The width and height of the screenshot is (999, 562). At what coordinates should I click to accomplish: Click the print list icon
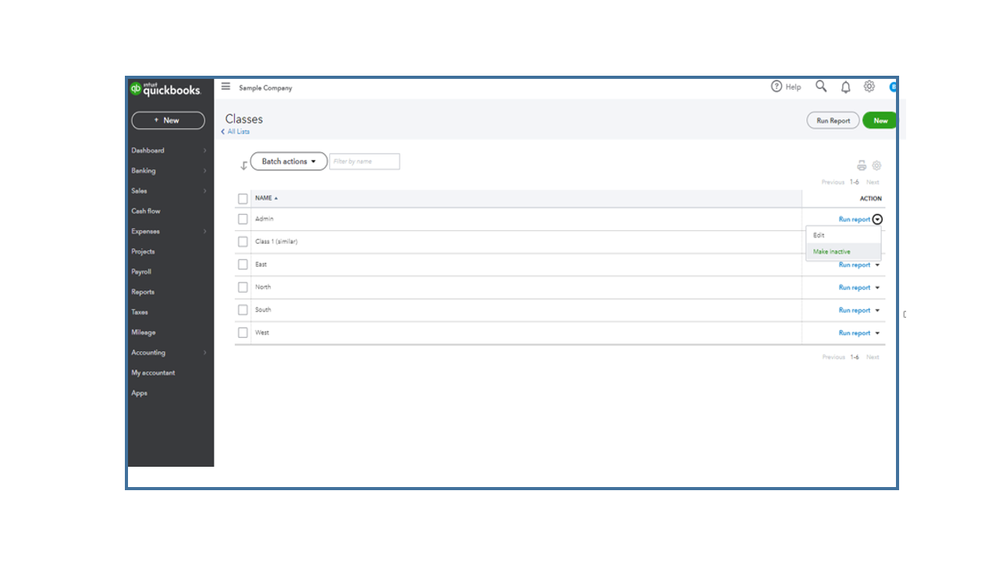(x=861, y=165)
